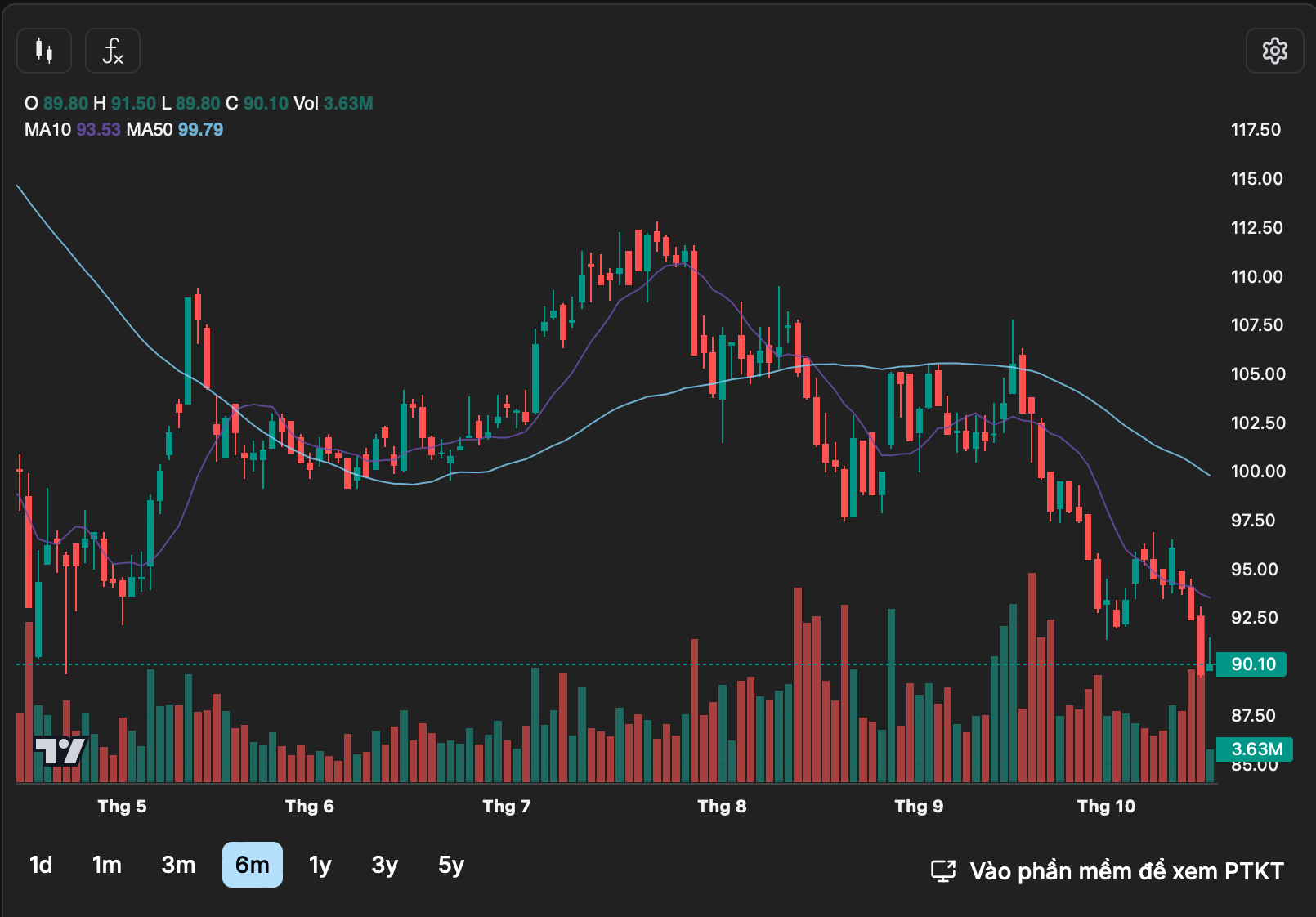The image size is (1316, 917).
Task: Switch to the 3m time range
Action: pyautogui.click(x=178, y=865)
